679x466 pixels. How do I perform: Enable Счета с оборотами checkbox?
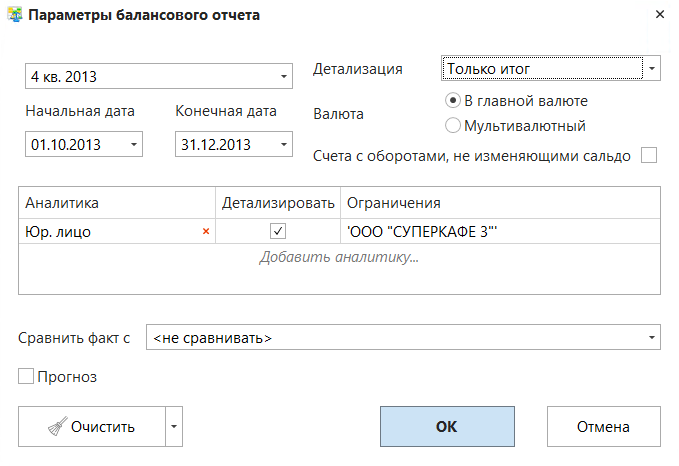[x=649, y=155]
